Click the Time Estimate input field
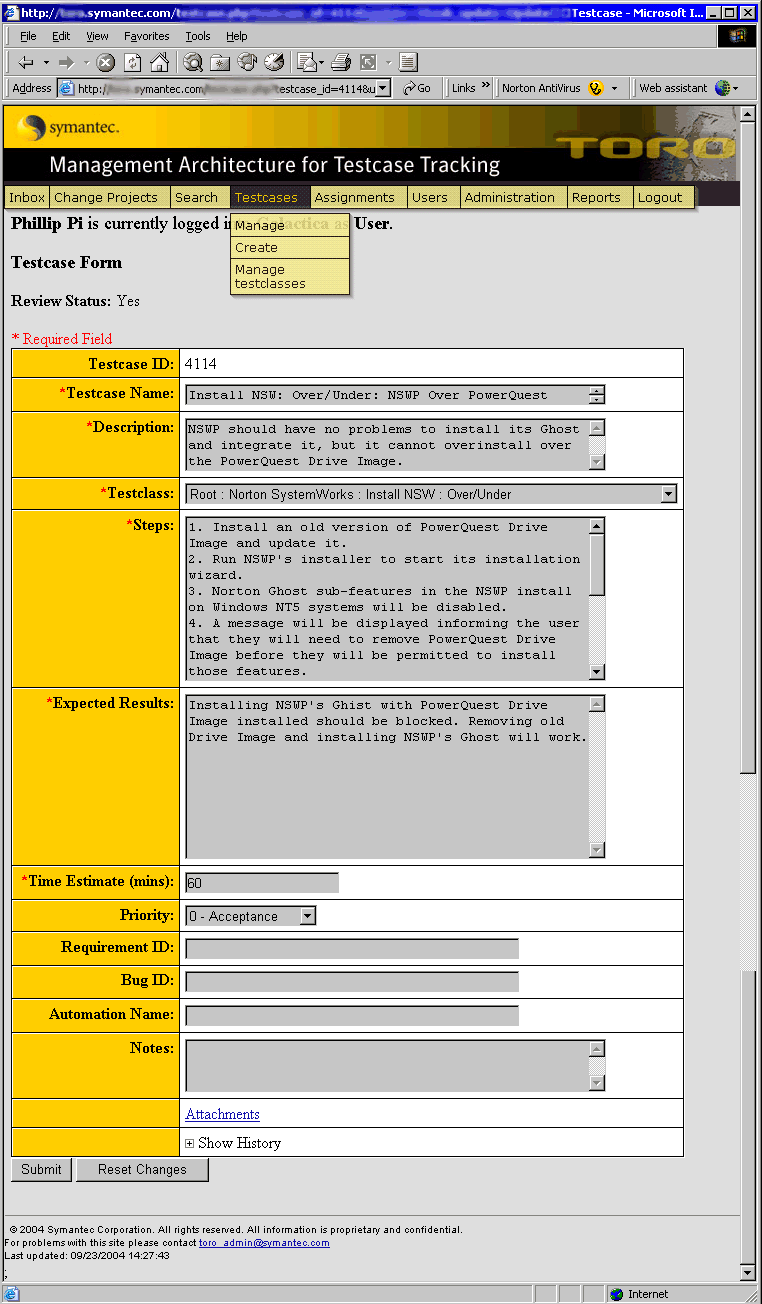762x1304 pixels. point(262,882)
